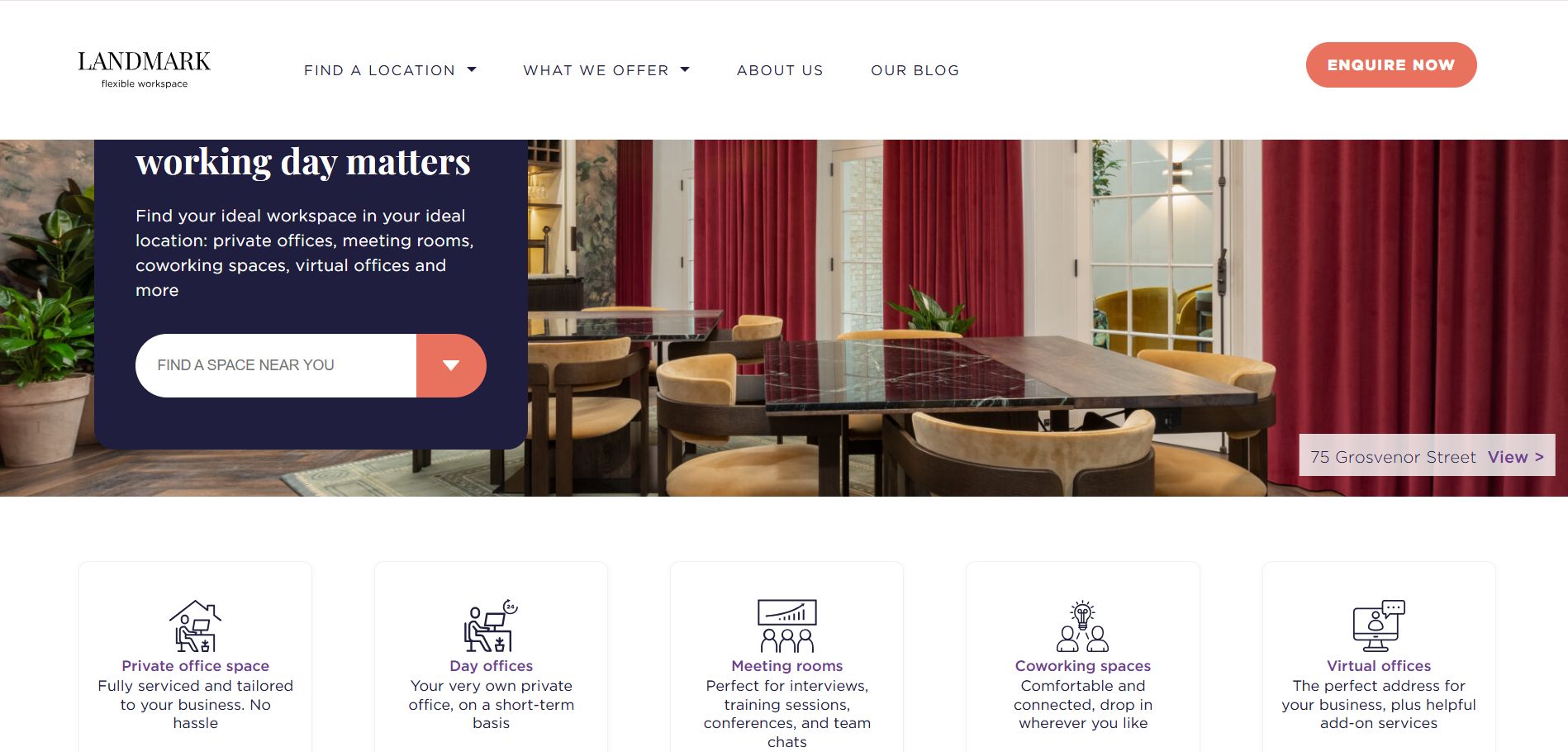The width and height of the screenshot is (1568, 752).
Task: Click the Landmark flexible workspace logo
Action: 145,69
